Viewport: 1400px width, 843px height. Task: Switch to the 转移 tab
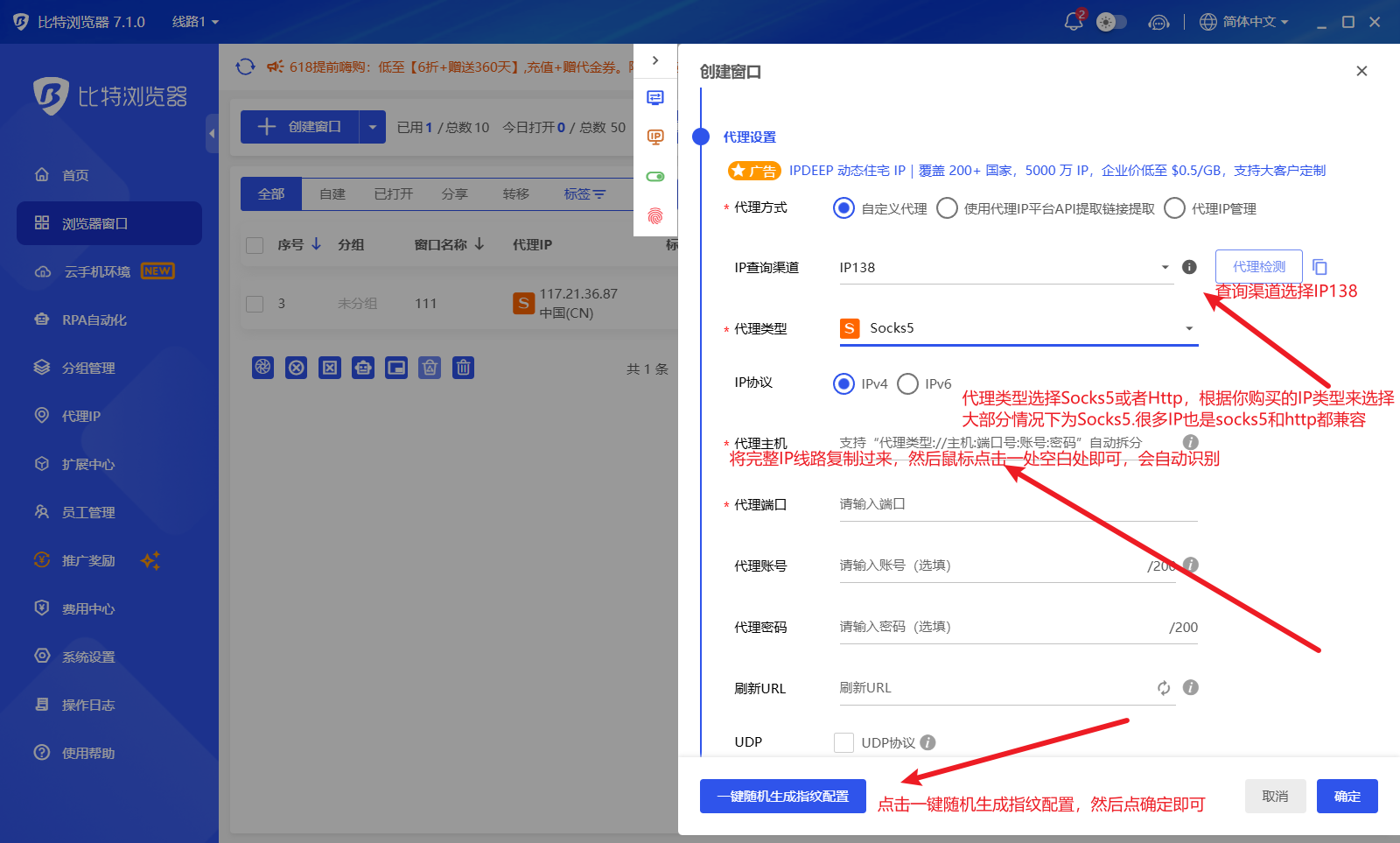pyautogui.click(x=516, y=193)
